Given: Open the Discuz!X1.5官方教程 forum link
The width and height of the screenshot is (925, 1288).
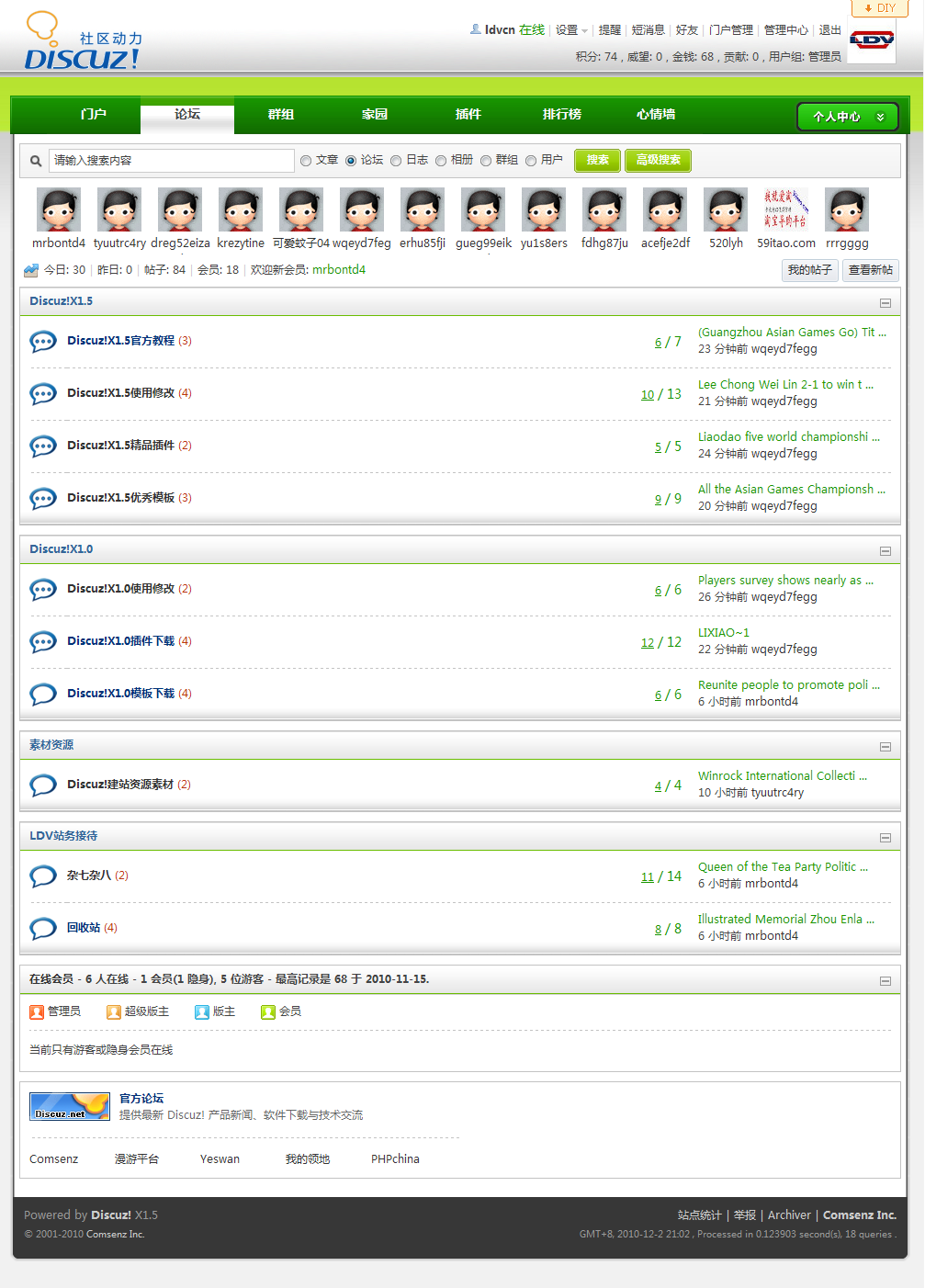Looking at the screenshot, I should 120,341.
